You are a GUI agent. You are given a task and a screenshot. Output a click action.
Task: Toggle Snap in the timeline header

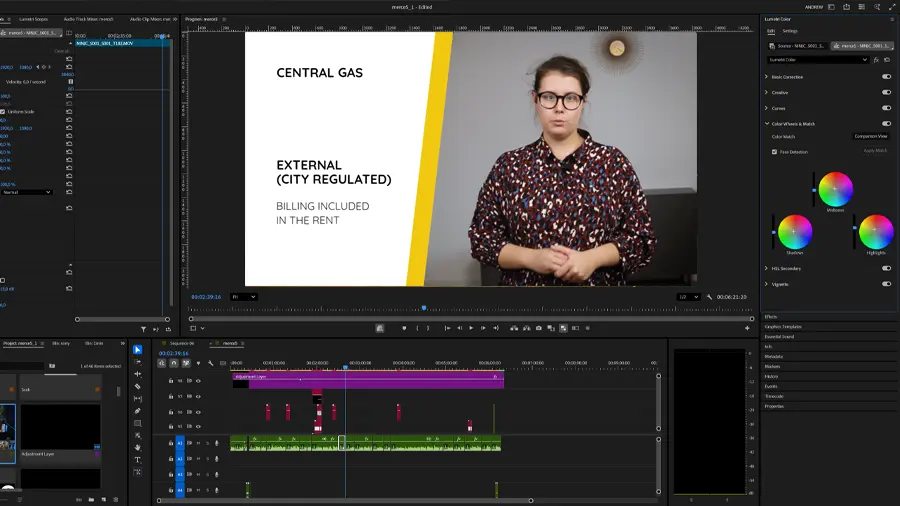click(x=174, y=363)
